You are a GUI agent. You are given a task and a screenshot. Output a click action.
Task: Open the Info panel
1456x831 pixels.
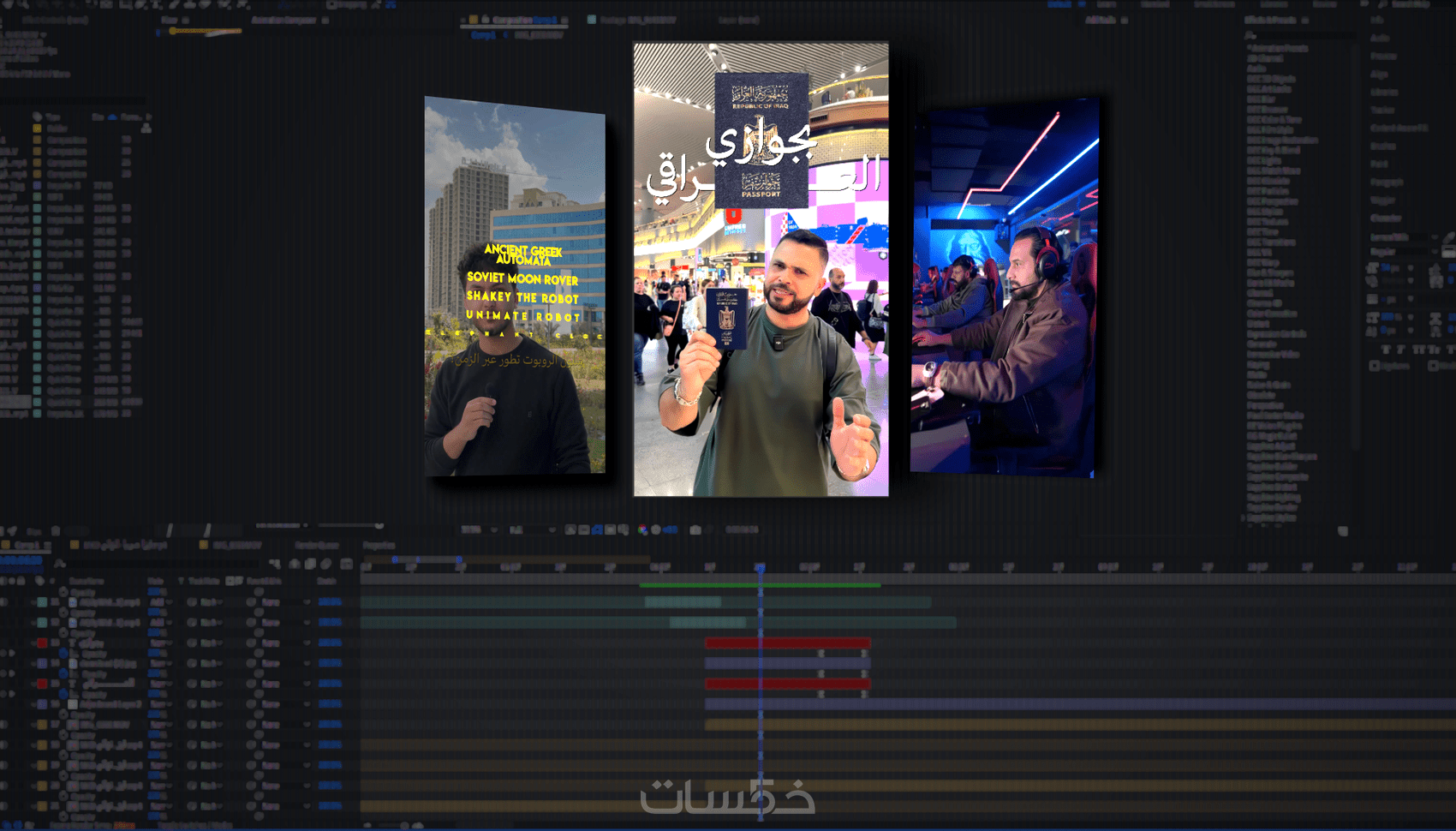1375,20
